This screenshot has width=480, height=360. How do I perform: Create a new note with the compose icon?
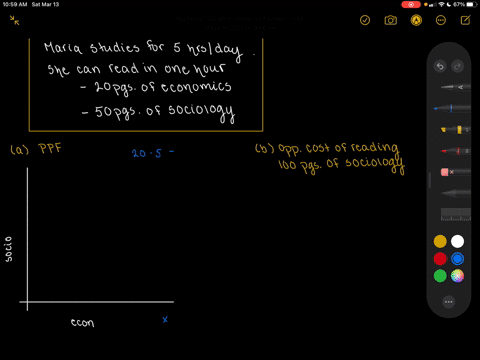465,20
